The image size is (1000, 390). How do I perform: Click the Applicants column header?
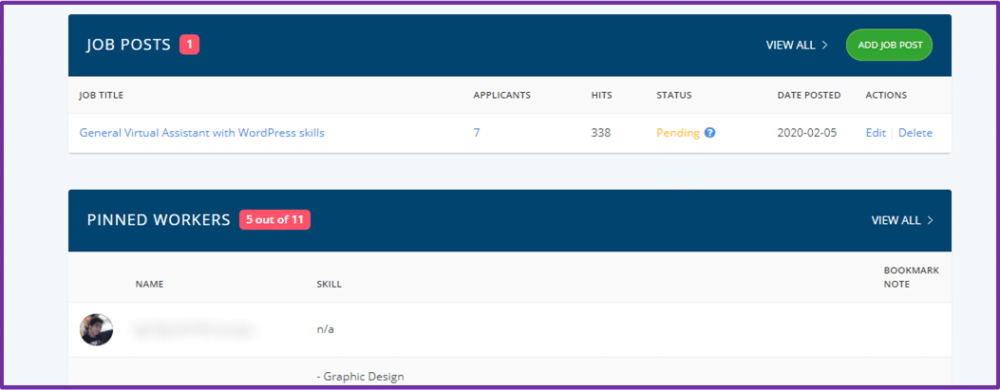[502, 96]
